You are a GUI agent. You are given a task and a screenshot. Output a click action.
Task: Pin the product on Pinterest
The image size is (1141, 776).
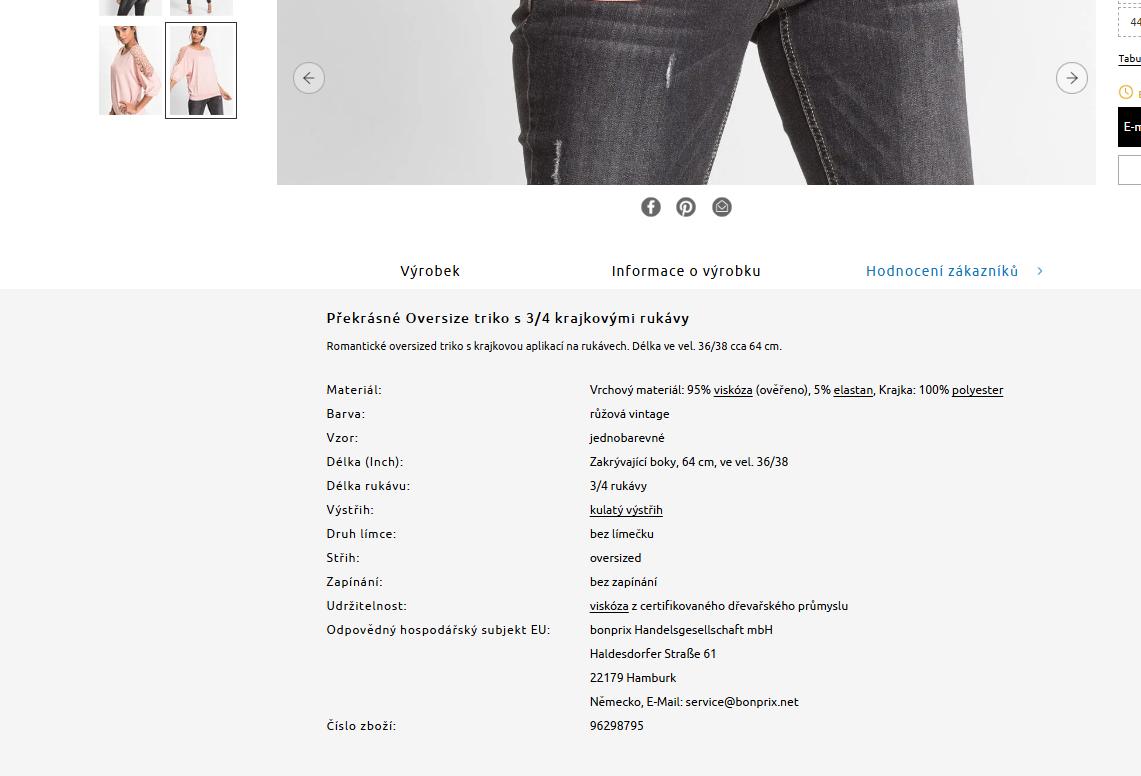click(x=685, y=207)
